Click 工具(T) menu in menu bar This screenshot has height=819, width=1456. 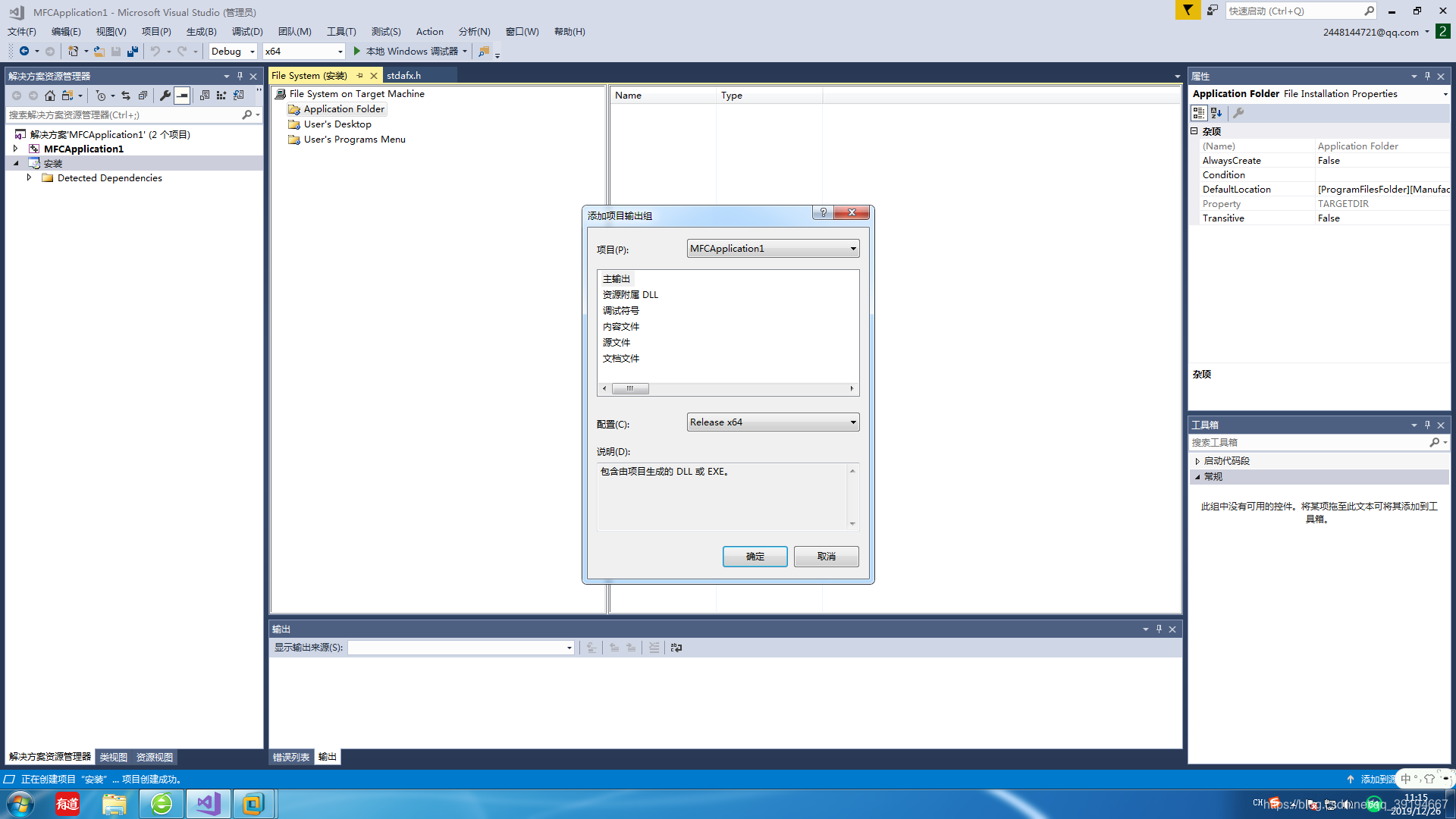341,30
